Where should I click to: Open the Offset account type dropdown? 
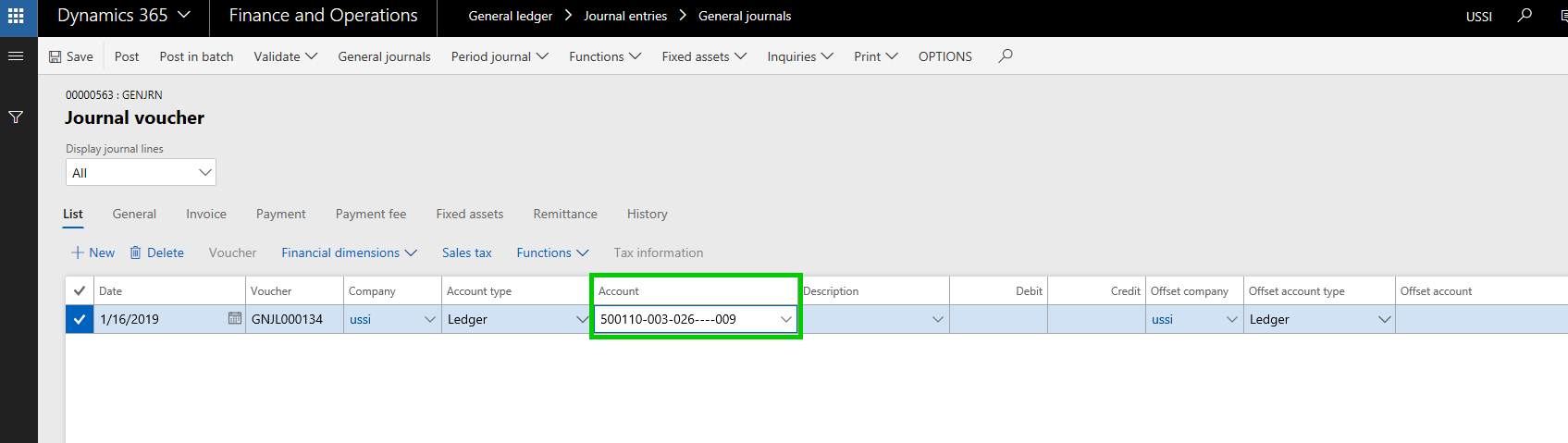click(x=1384, y=319)
